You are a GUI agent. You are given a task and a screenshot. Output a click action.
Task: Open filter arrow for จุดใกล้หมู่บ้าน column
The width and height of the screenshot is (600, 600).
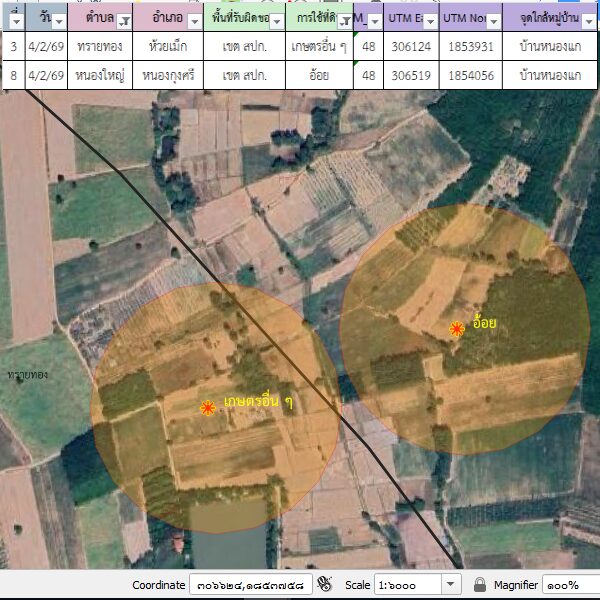pyautogui.click(x=587, y=21)
